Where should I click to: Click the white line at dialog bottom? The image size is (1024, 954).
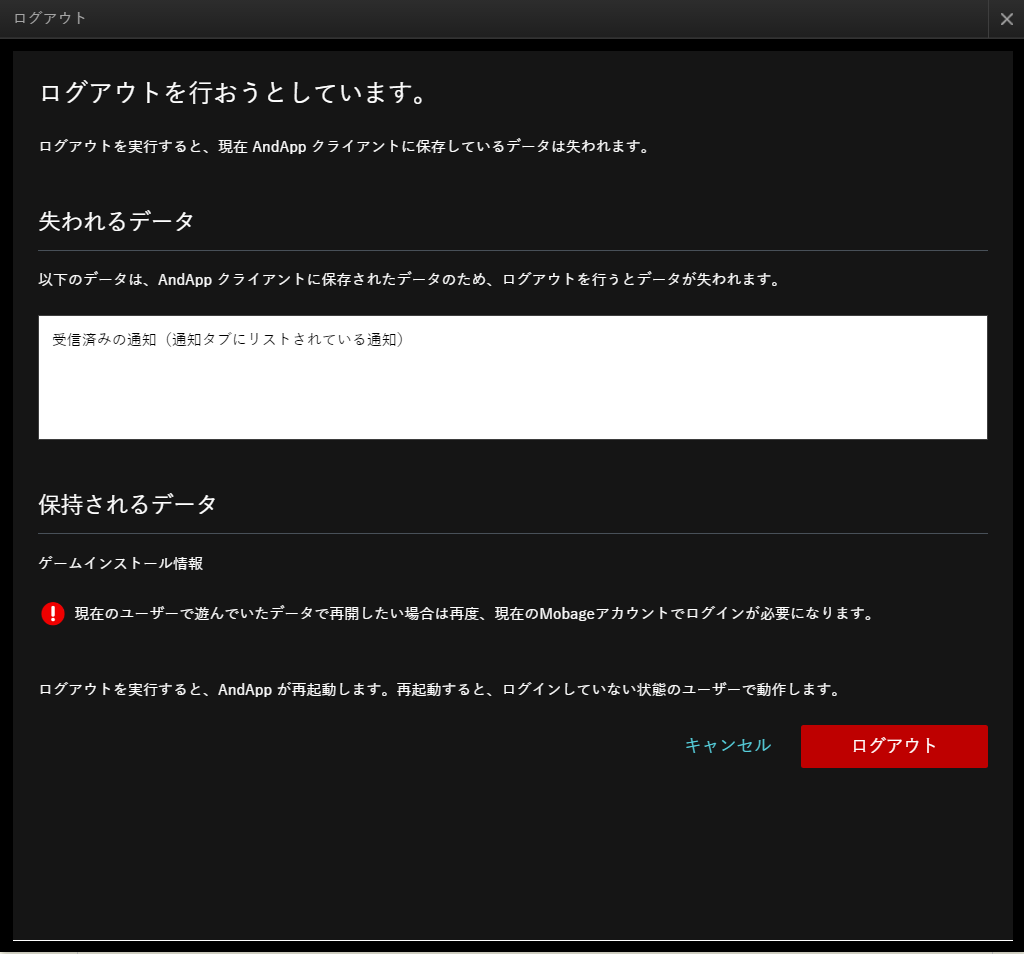pyautogui.click(x=512, y=940)
